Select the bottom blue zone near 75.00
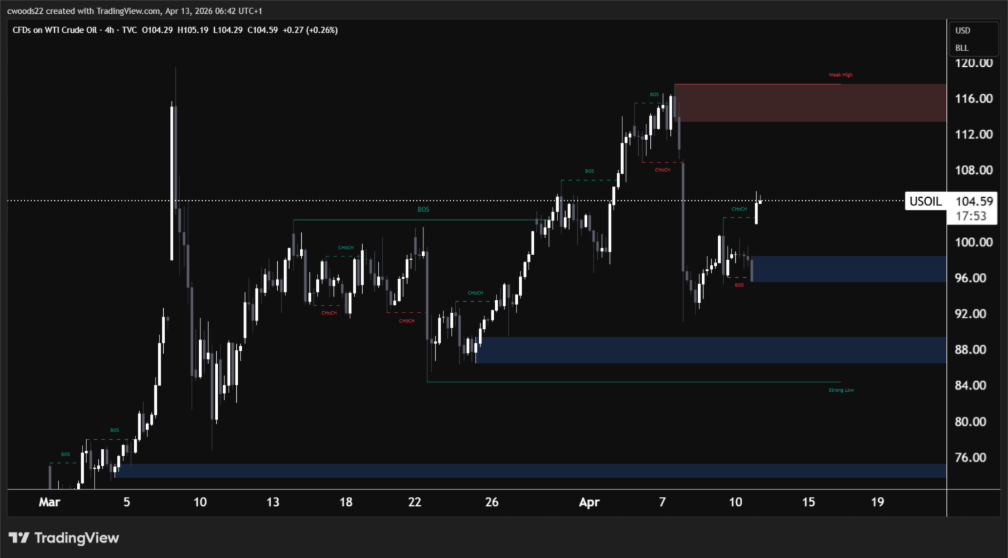The image size is (1008, 558). (530, 470)
